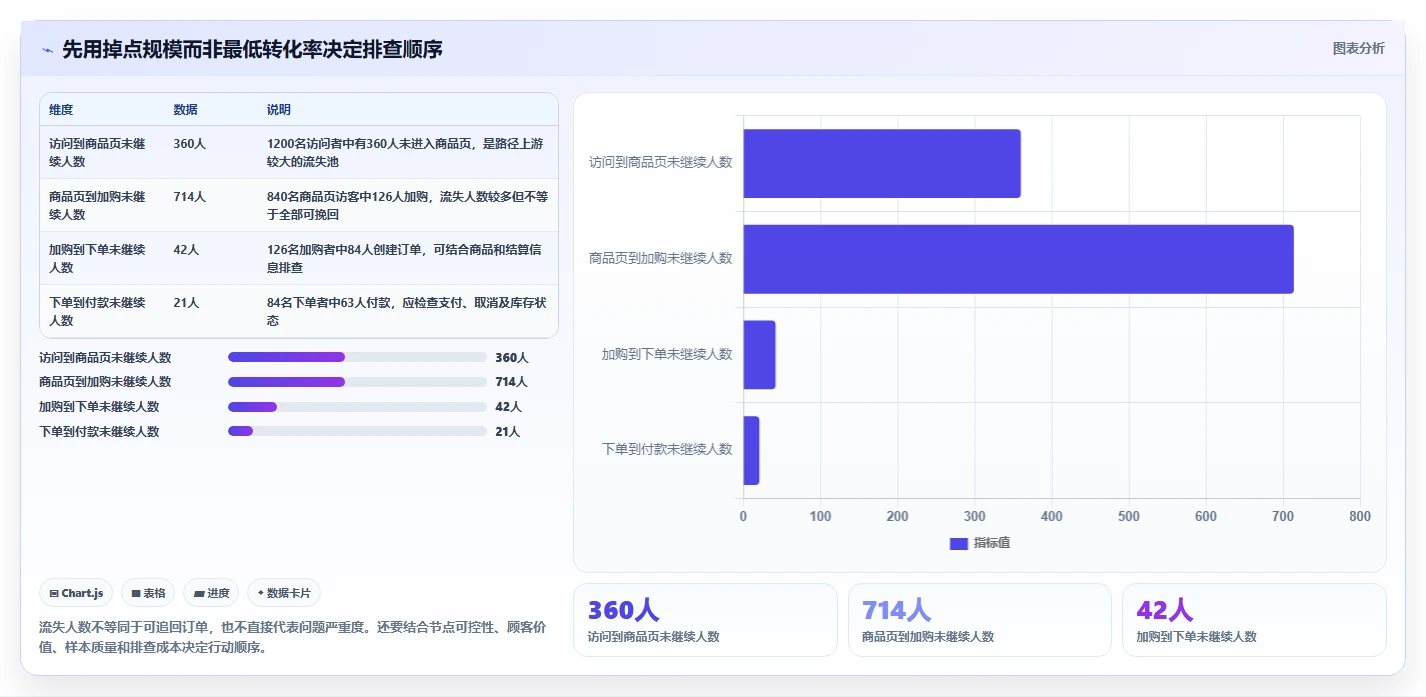Click the progress bar for 下单到付款未继续人数
The height and width of the screenshot is (697, 1426).
click(x=357, y=431)
